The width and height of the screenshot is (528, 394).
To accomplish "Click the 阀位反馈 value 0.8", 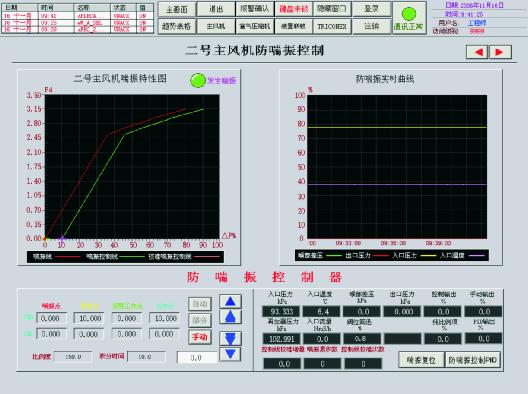I will pos(362,339).
